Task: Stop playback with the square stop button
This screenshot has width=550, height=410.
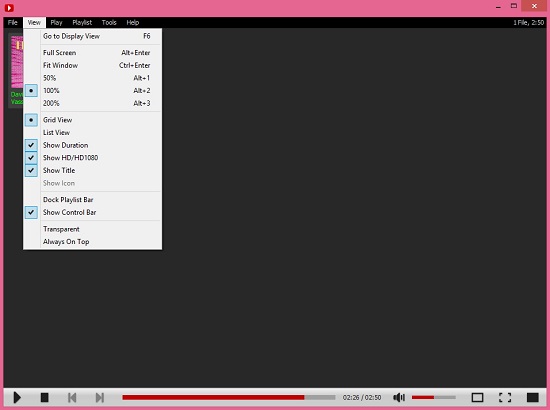Action: point(44,397)
